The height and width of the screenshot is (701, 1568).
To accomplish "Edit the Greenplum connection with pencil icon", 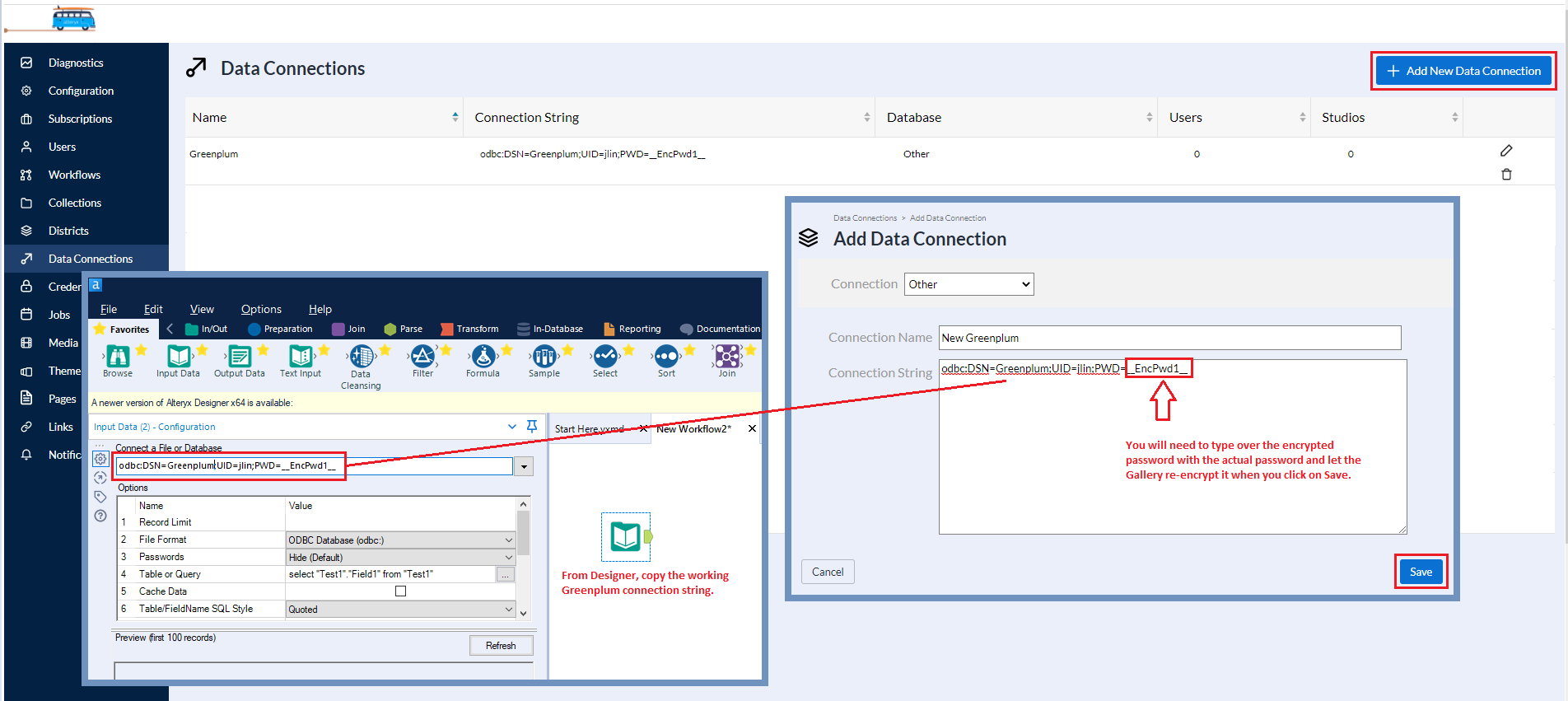I will pyautogui.click(x=1506, y=151).
